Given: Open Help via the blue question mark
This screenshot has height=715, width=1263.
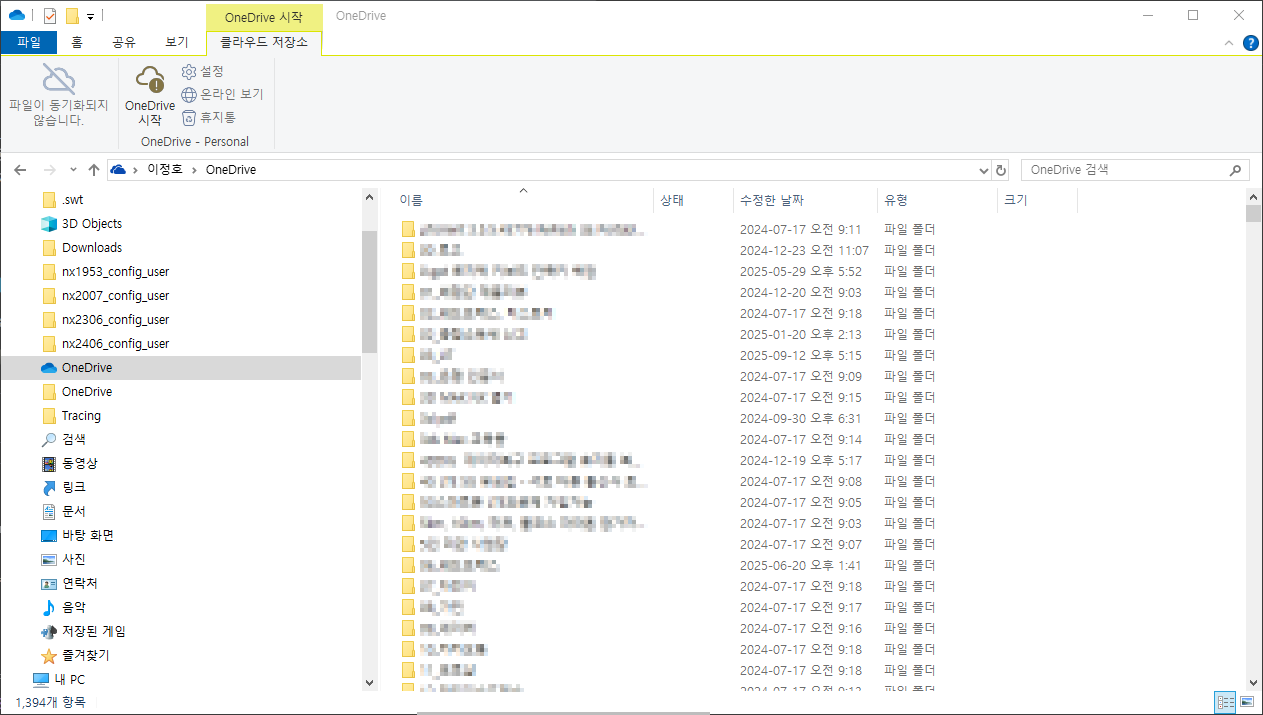Looking at the screenshot, I should [1249, 43].
